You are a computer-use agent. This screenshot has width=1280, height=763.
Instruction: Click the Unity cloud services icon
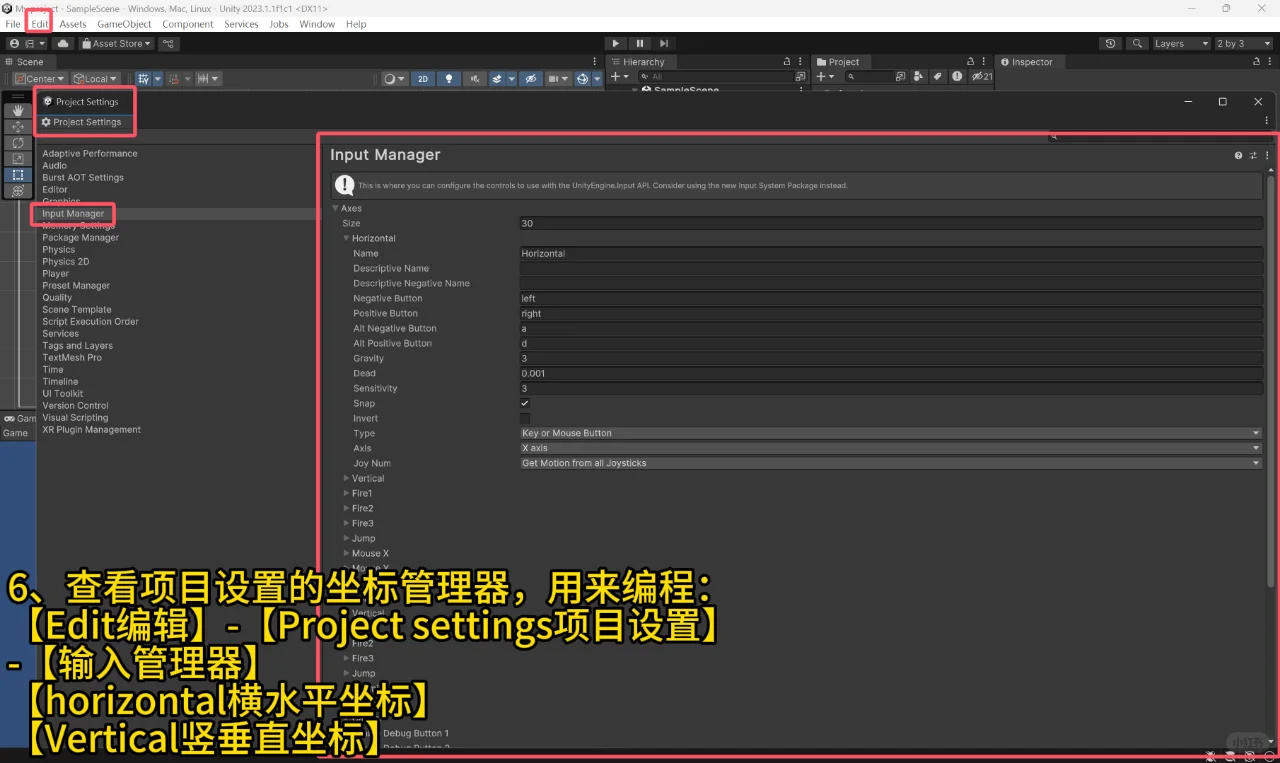[62, 43]
